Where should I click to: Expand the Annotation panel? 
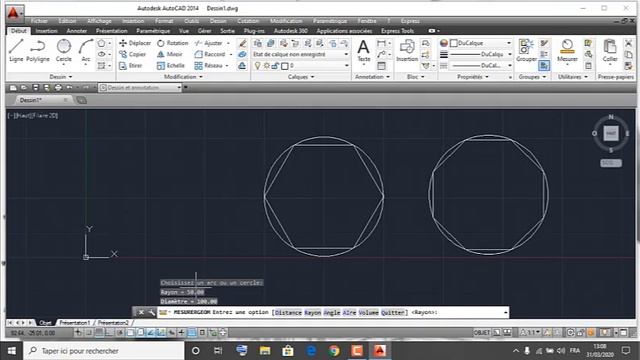[372, 77]
